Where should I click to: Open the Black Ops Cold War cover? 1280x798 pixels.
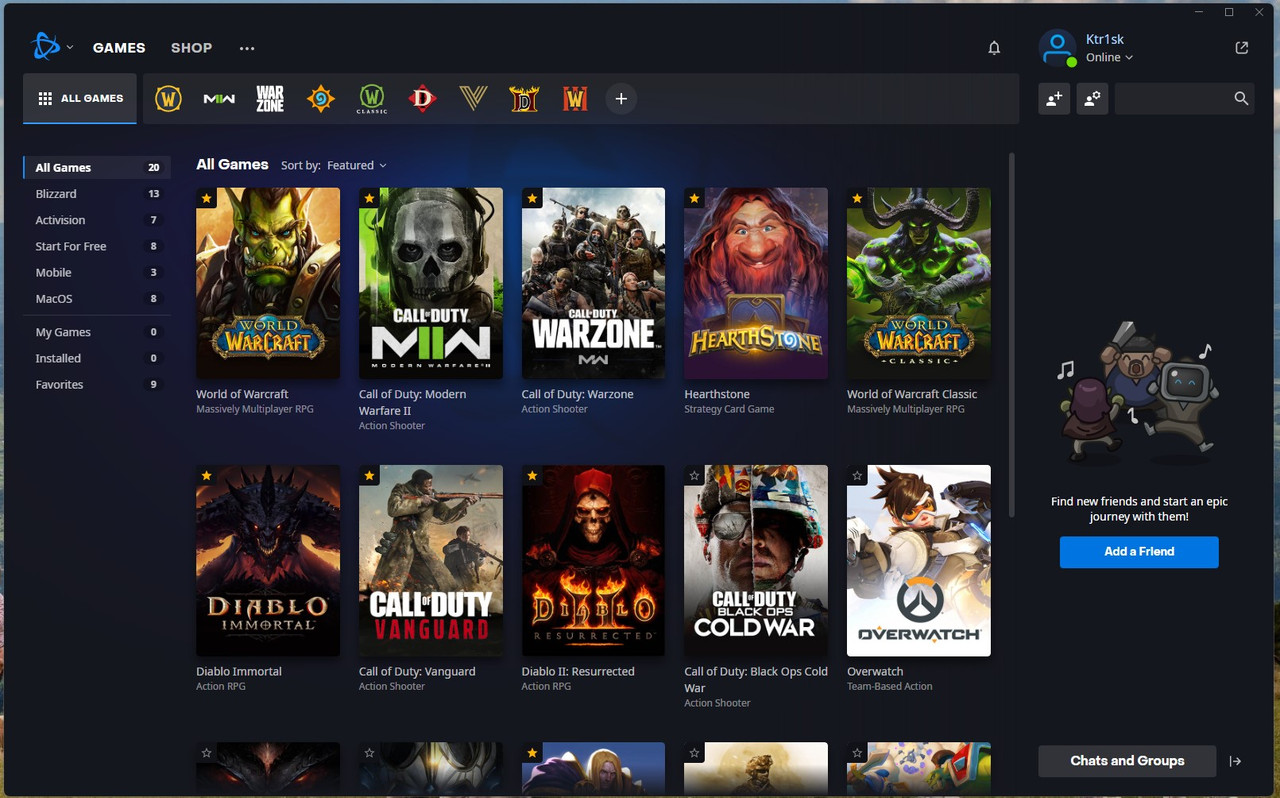[x=756, y=560]
